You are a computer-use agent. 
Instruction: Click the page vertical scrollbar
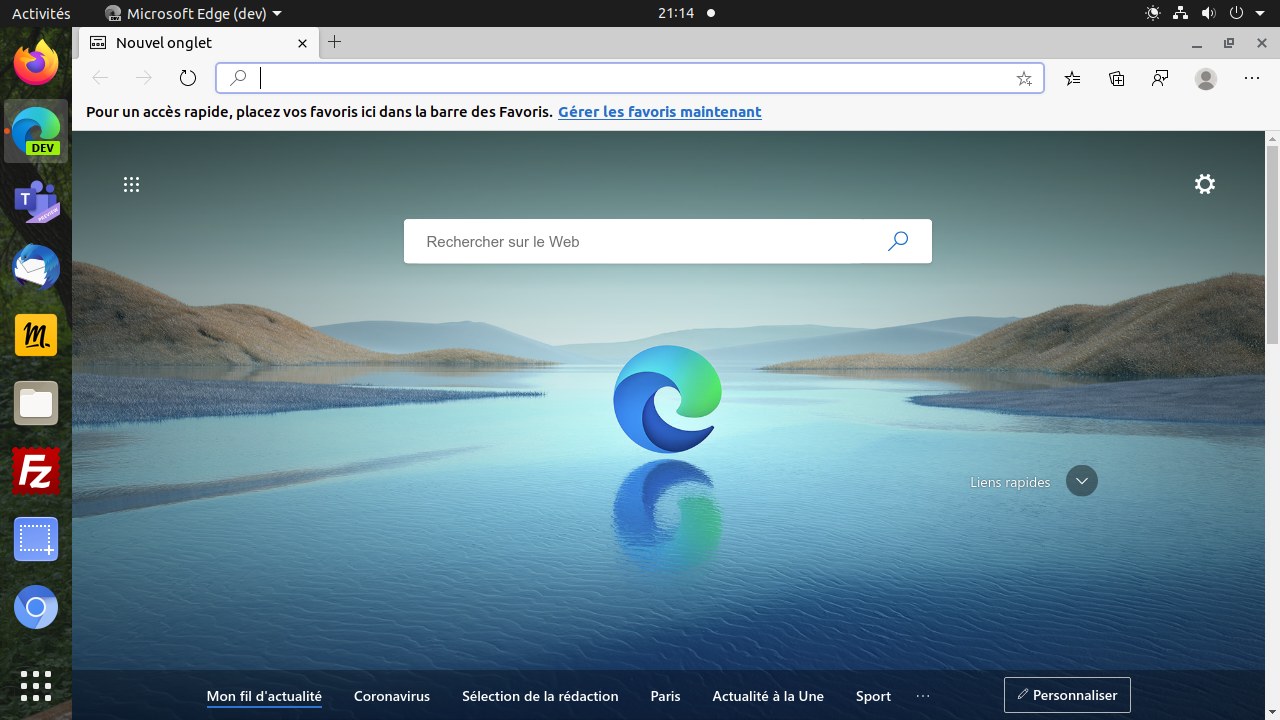[x=1272, y=245]
